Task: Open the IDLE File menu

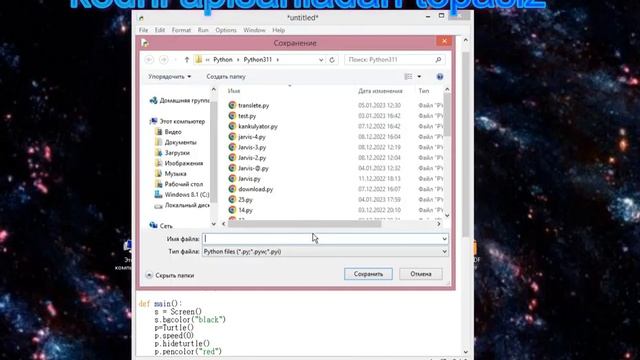Action: [x=143, y=30]
